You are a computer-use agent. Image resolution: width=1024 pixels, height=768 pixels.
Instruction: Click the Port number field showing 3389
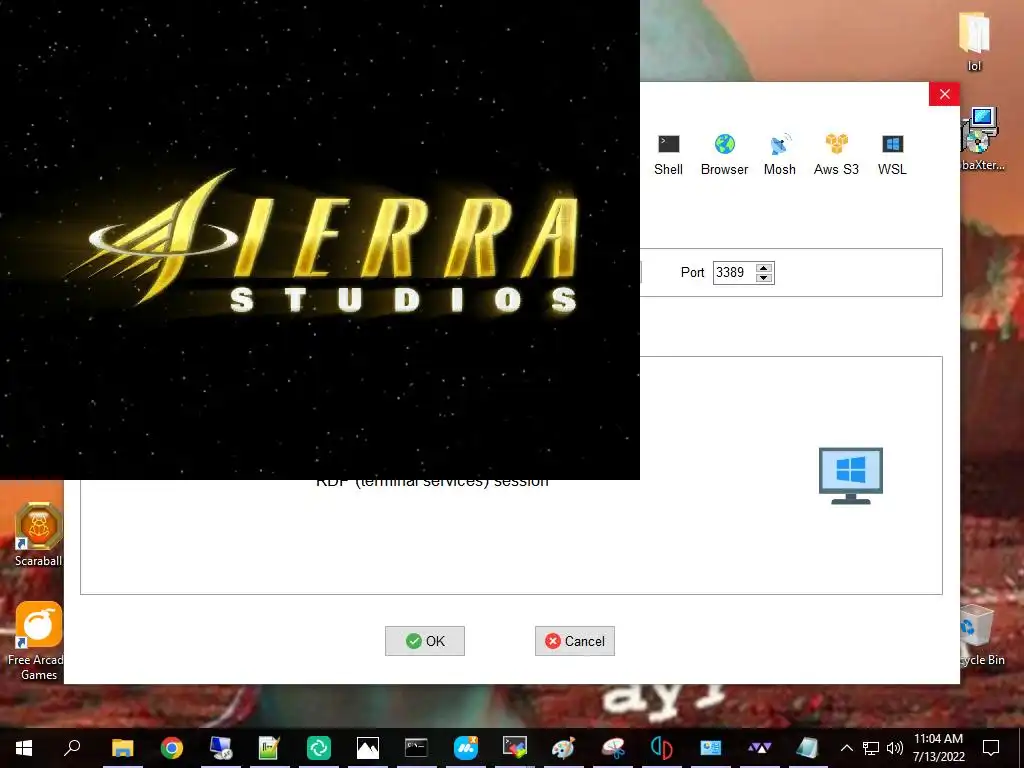[734, 272]
